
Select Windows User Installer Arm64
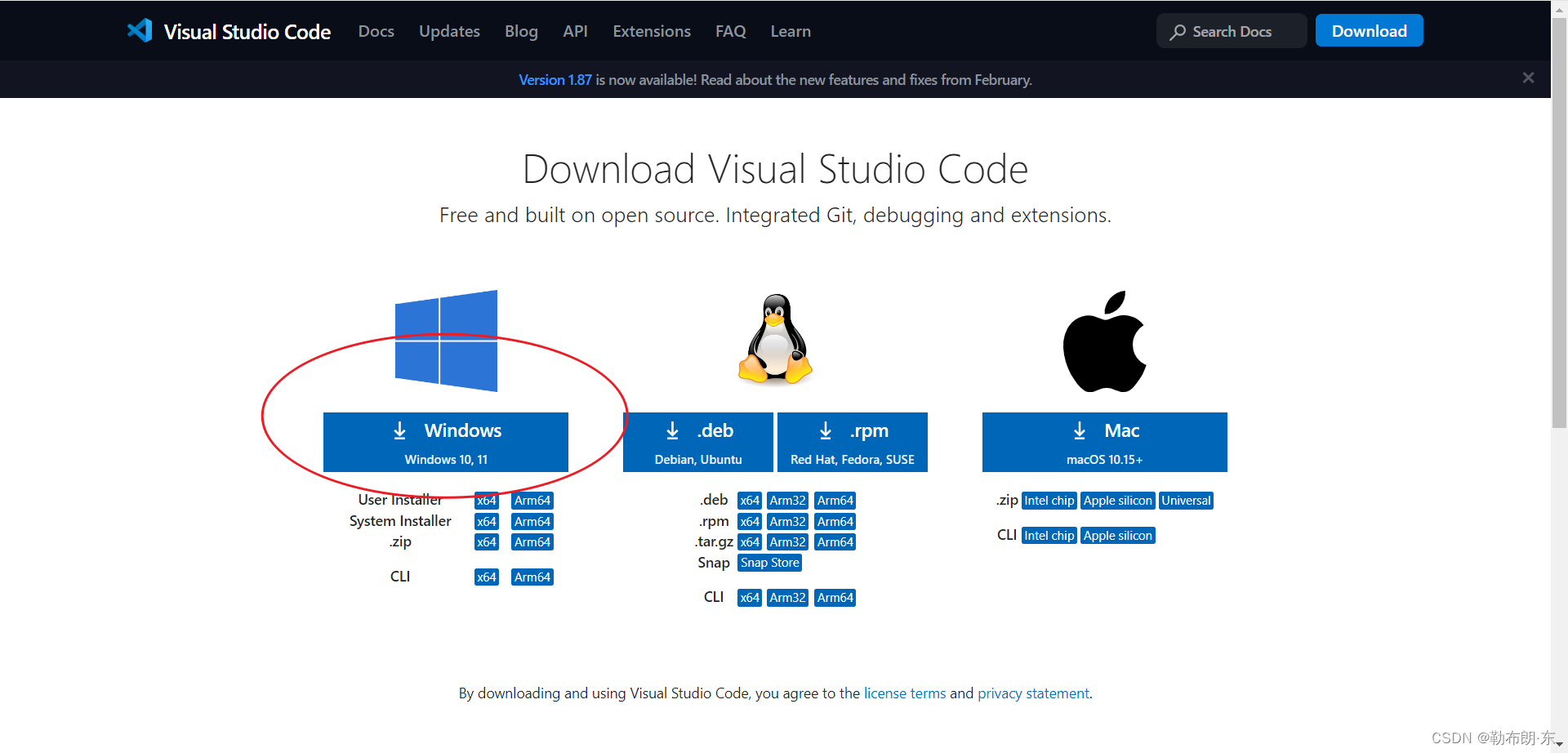(532, 501)
